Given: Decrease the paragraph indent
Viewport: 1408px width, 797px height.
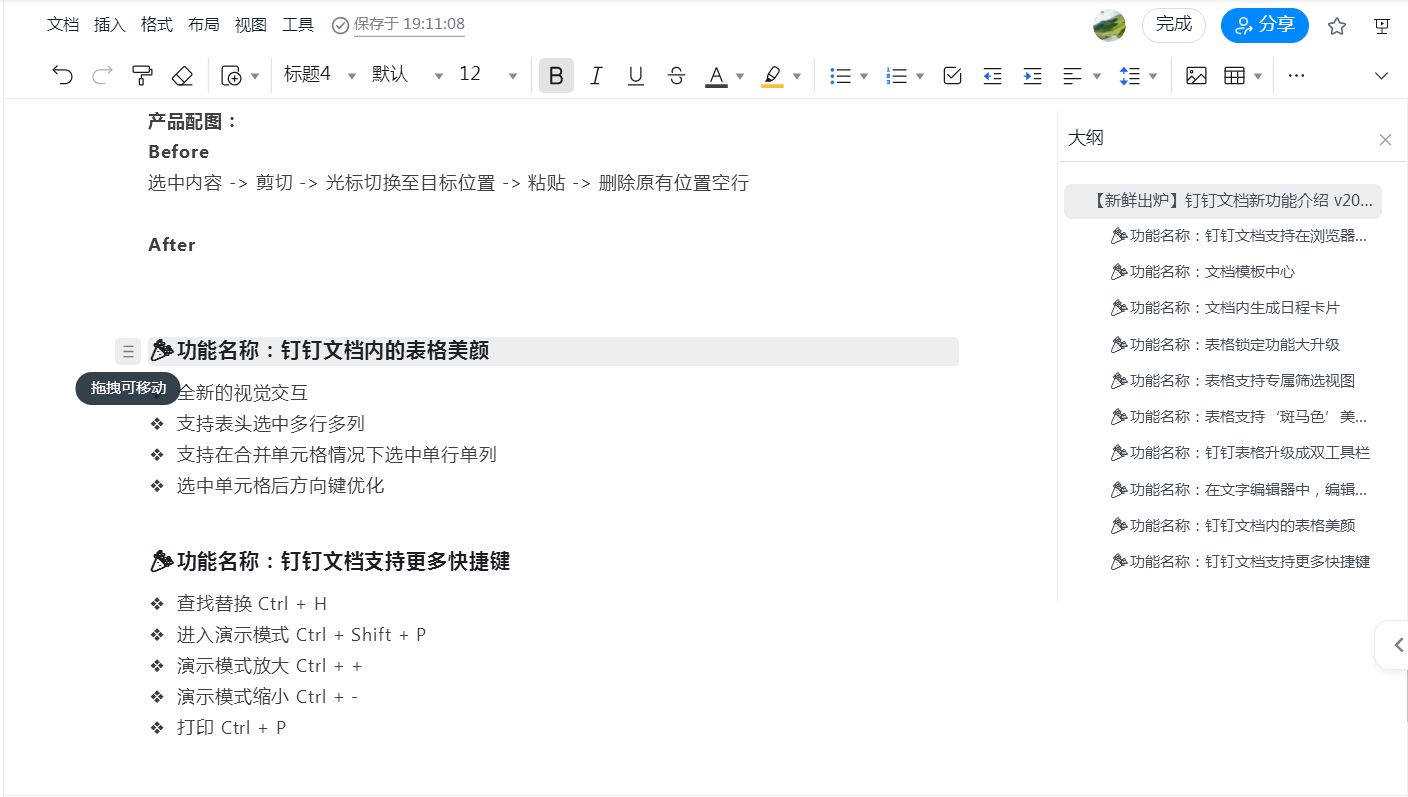Looking at the screenshot, I should point(992,76).
